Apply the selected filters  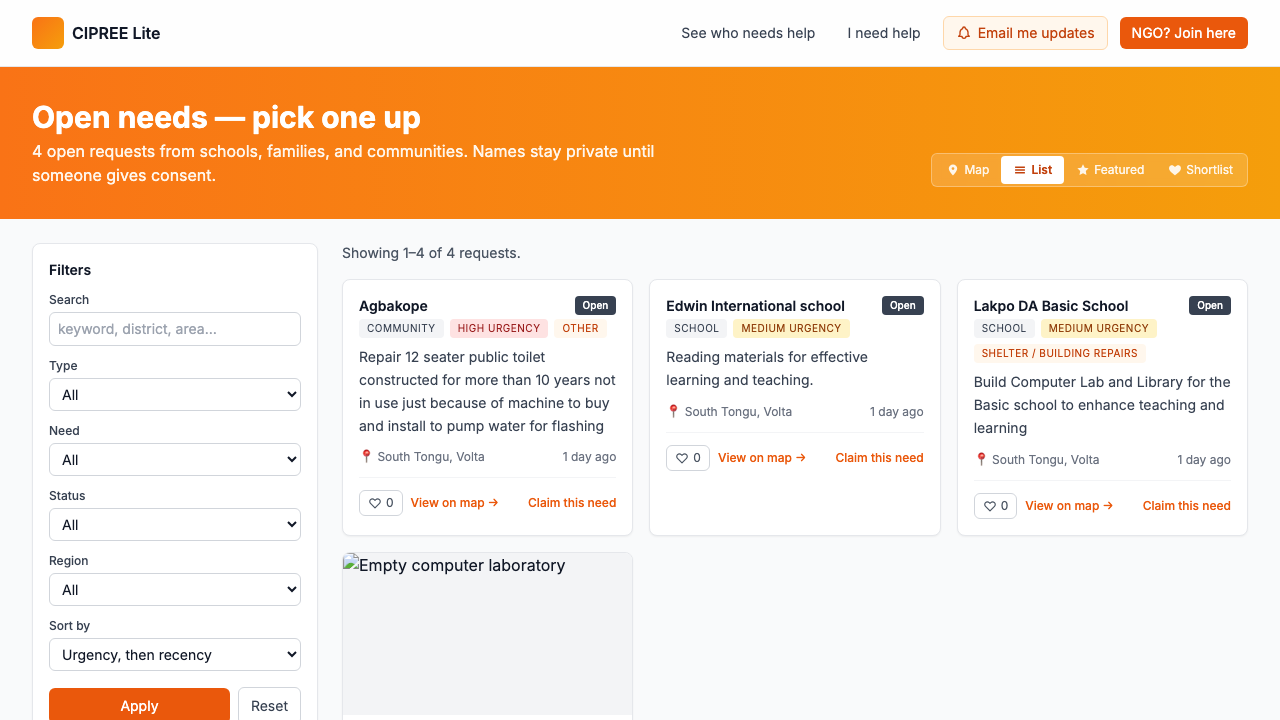tap(139, 705)
